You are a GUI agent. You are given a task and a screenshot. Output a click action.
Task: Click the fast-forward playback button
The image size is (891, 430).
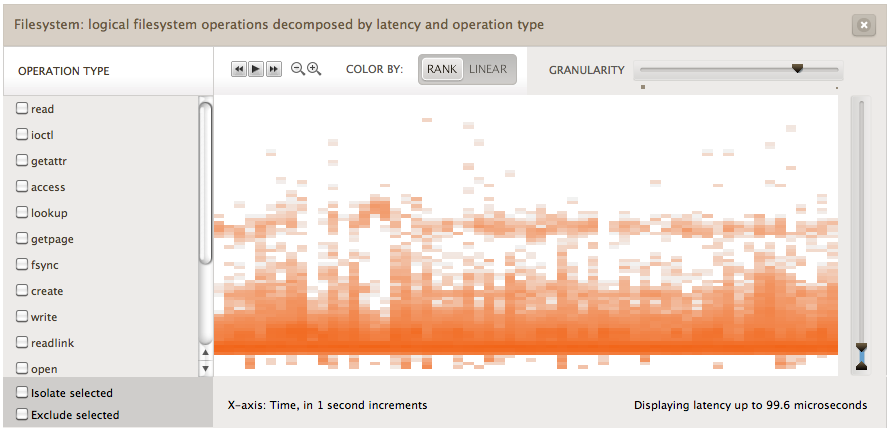[x=274, y=69]
